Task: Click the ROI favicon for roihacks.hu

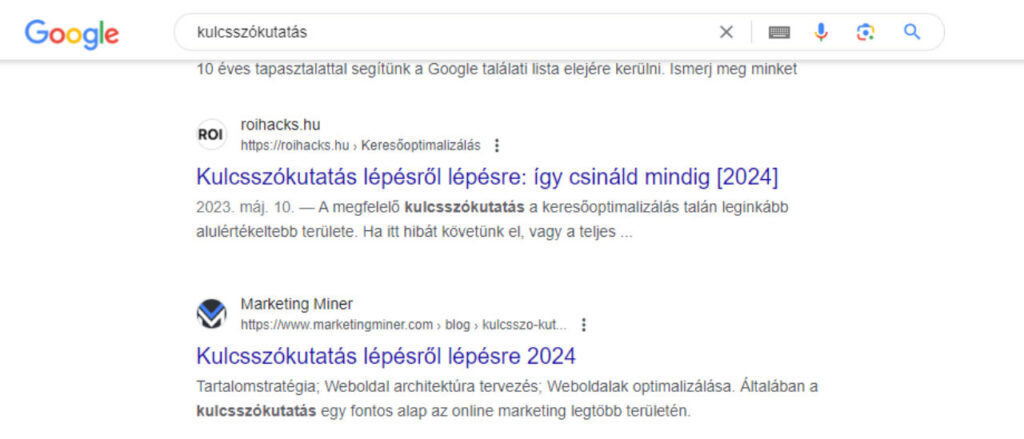Action: (211, 135)
